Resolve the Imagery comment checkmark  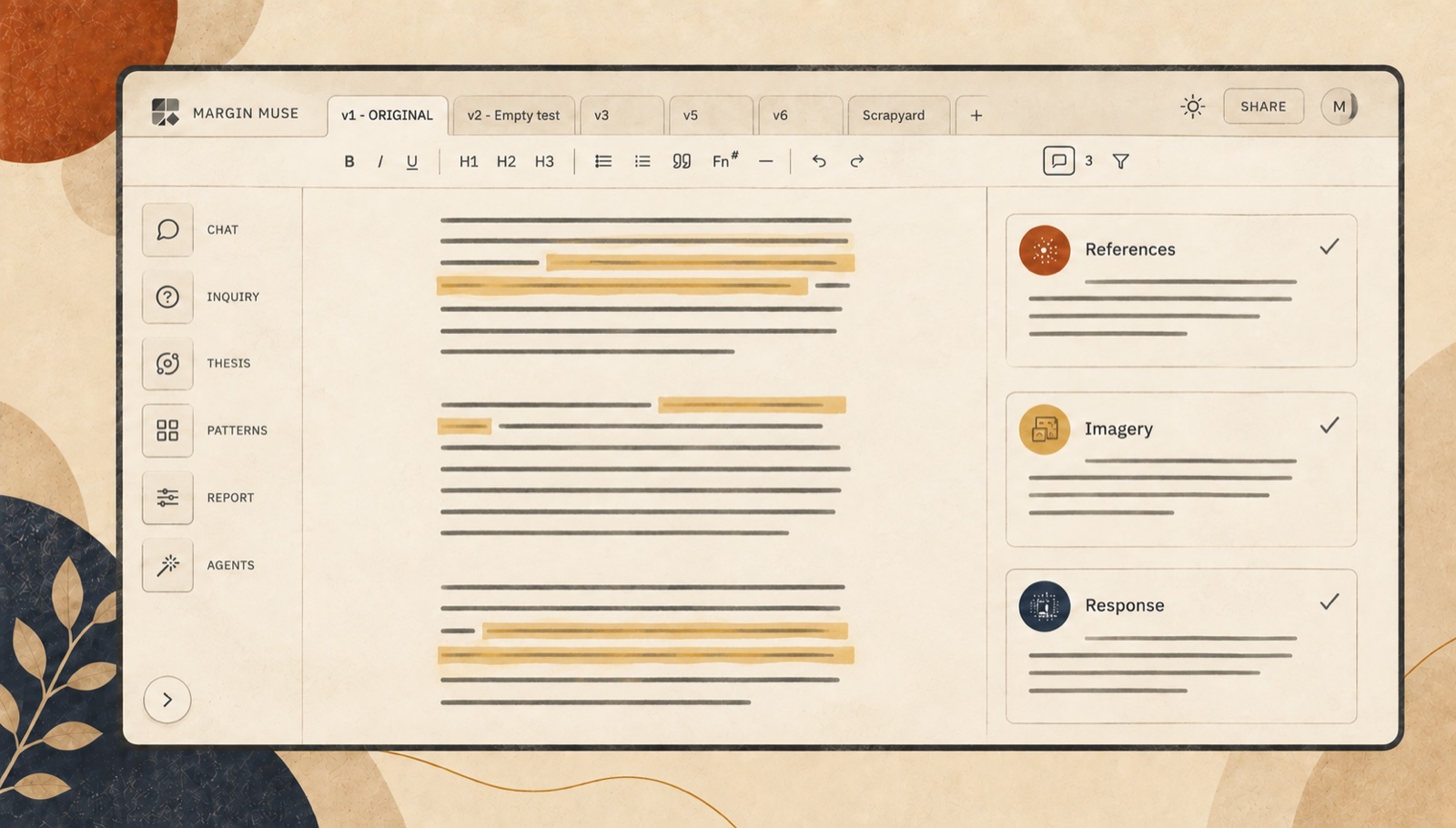click(1330, 425)
